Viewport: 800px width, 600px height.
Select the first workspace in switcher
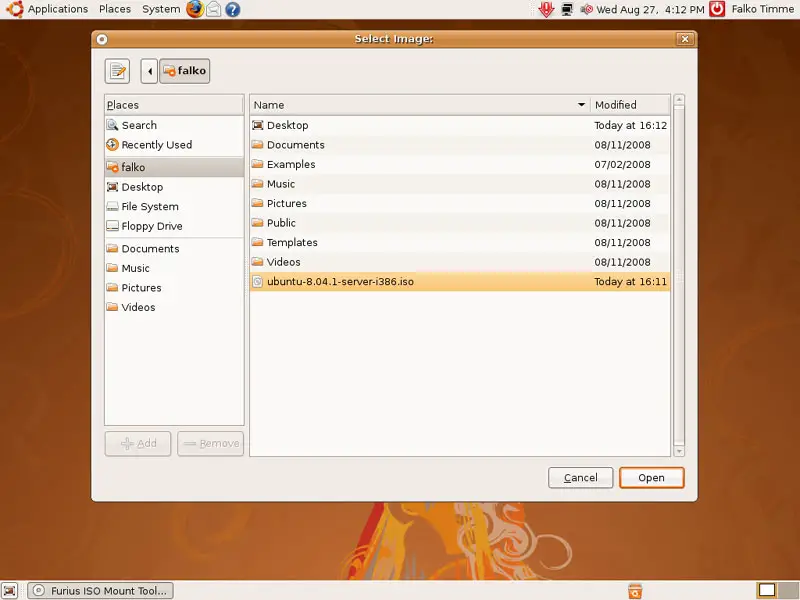click(767, 590)
